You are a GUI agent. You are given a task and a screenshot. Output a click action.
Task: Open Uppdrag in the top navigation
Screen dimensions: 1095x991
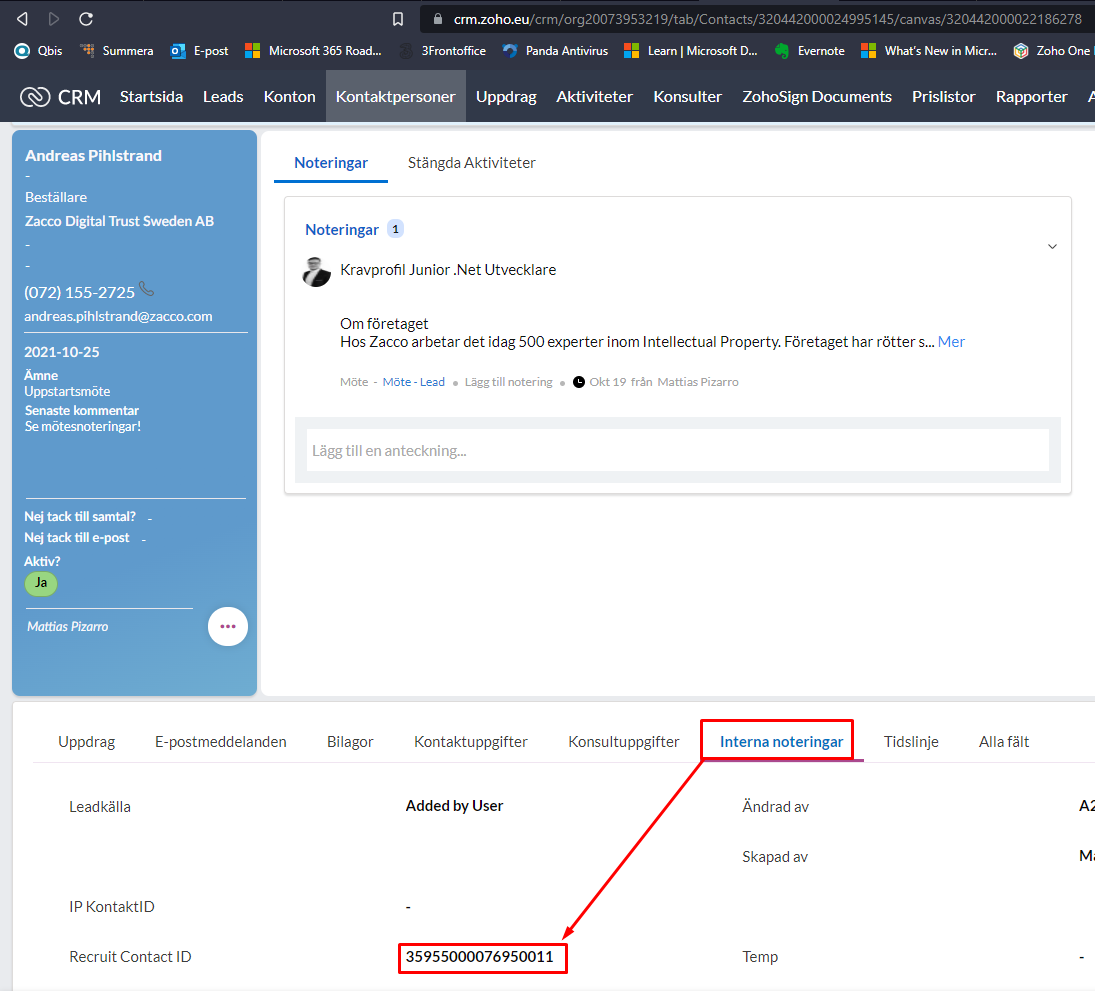pos(506,97)
